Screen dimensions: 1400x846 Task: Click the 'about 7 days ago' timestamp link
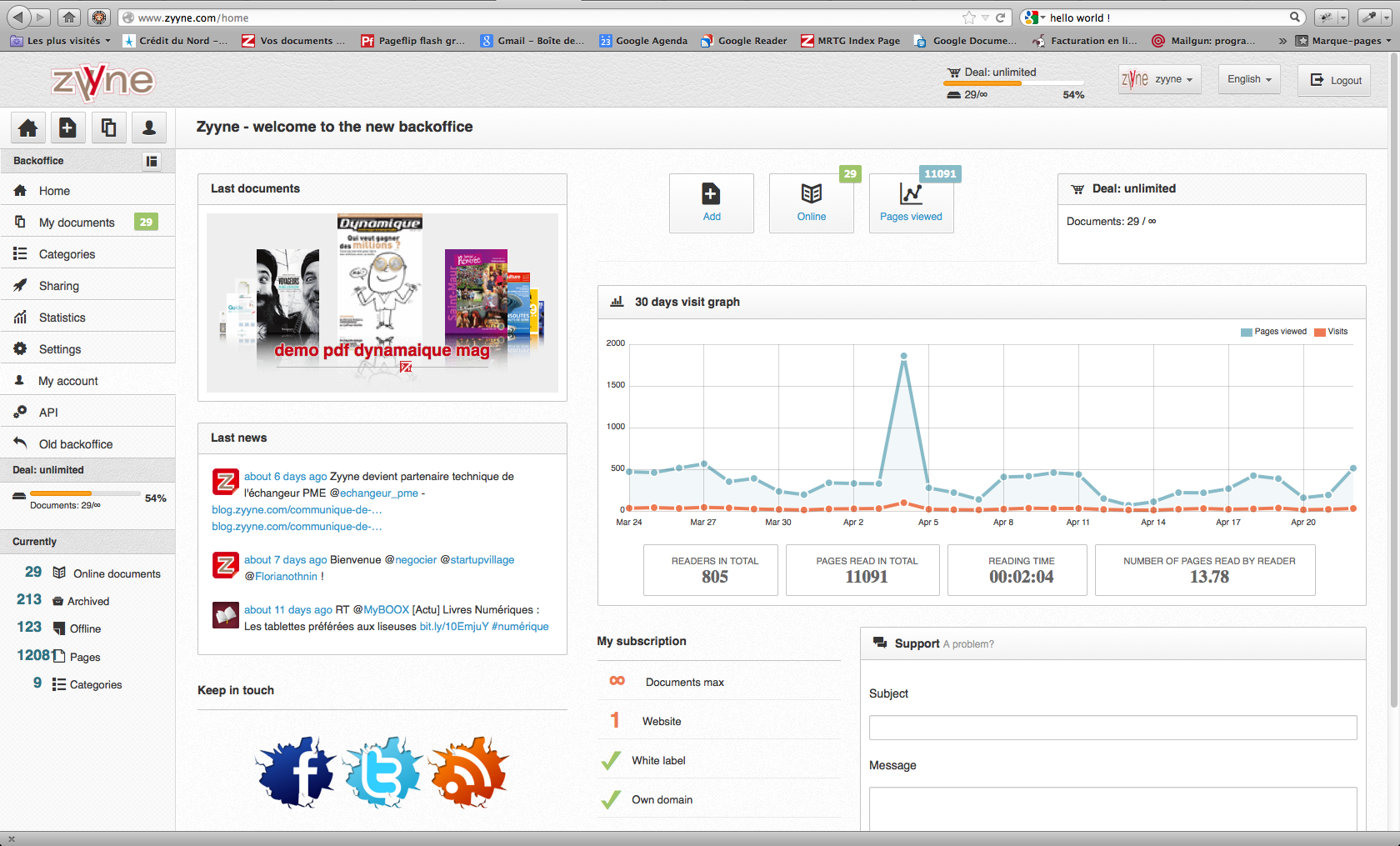pos(286,560)
